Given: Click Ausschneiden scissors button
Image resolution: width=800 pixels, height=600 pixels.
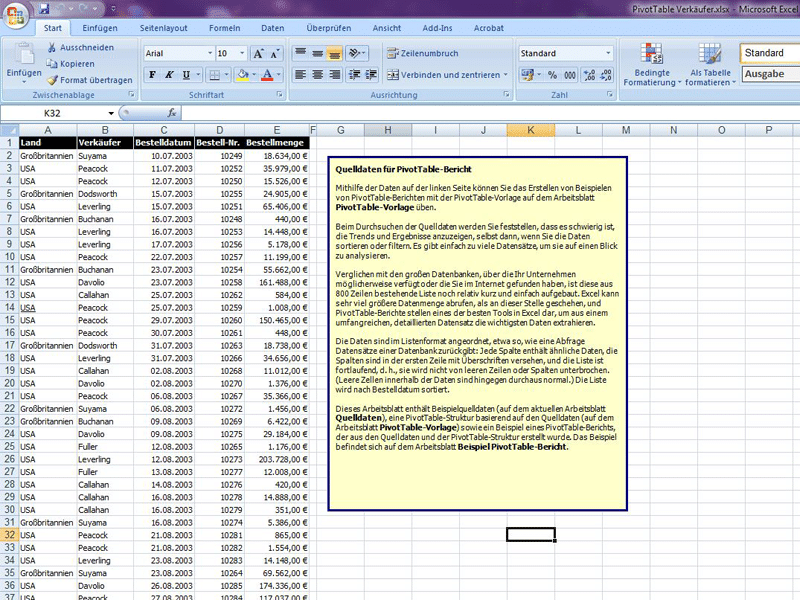Looking at the screenshot, I should (81, 47).
